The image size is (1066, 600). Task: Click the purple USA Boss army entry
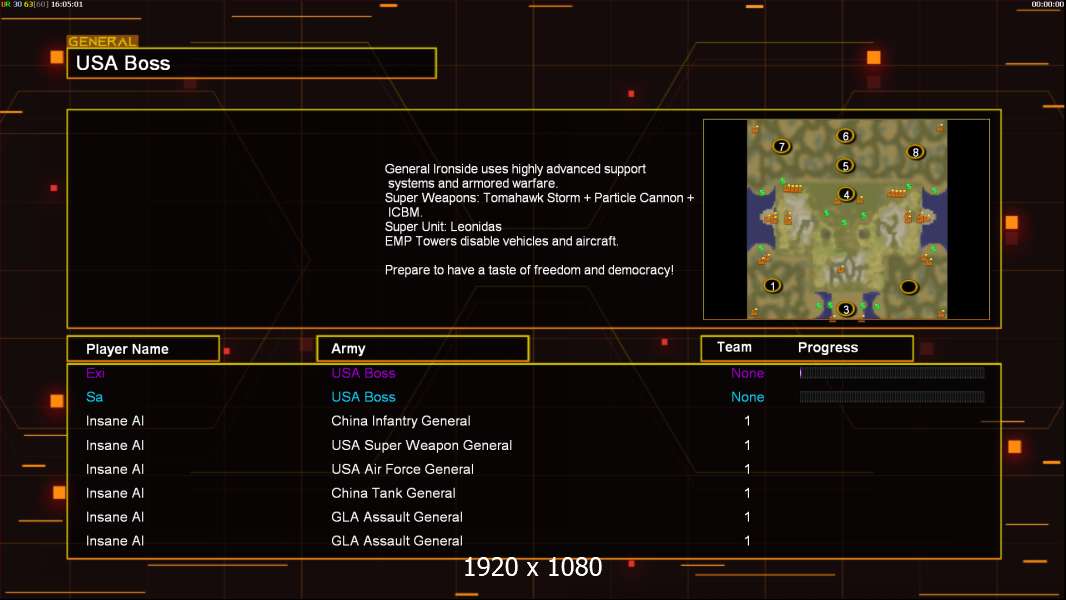tap(363, 373)
